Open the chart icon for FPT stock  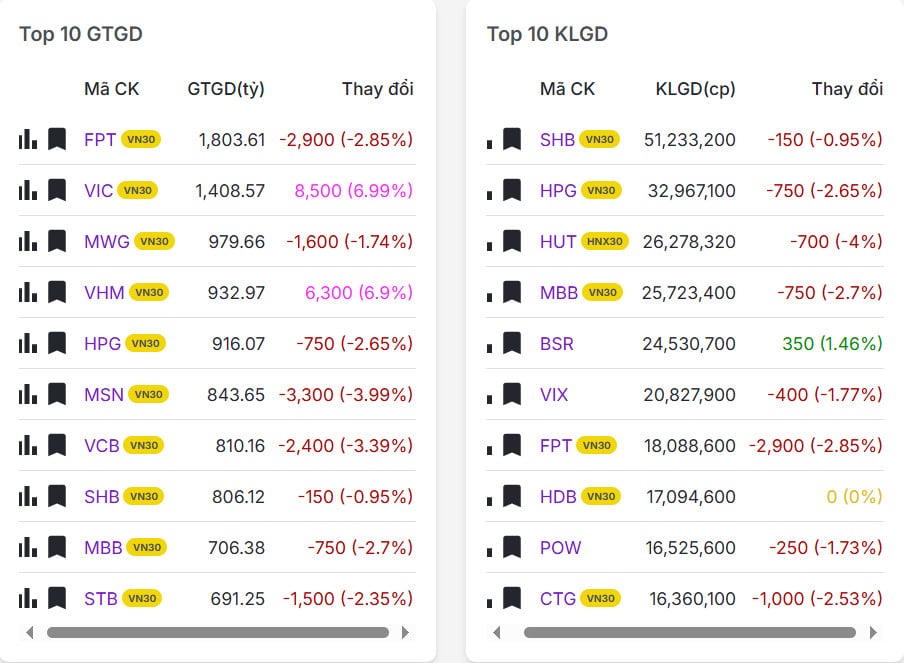pos(27,138)
